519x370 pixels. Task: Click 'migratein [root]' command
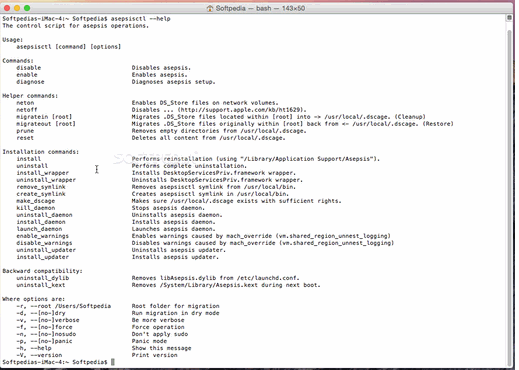(44, 117)
